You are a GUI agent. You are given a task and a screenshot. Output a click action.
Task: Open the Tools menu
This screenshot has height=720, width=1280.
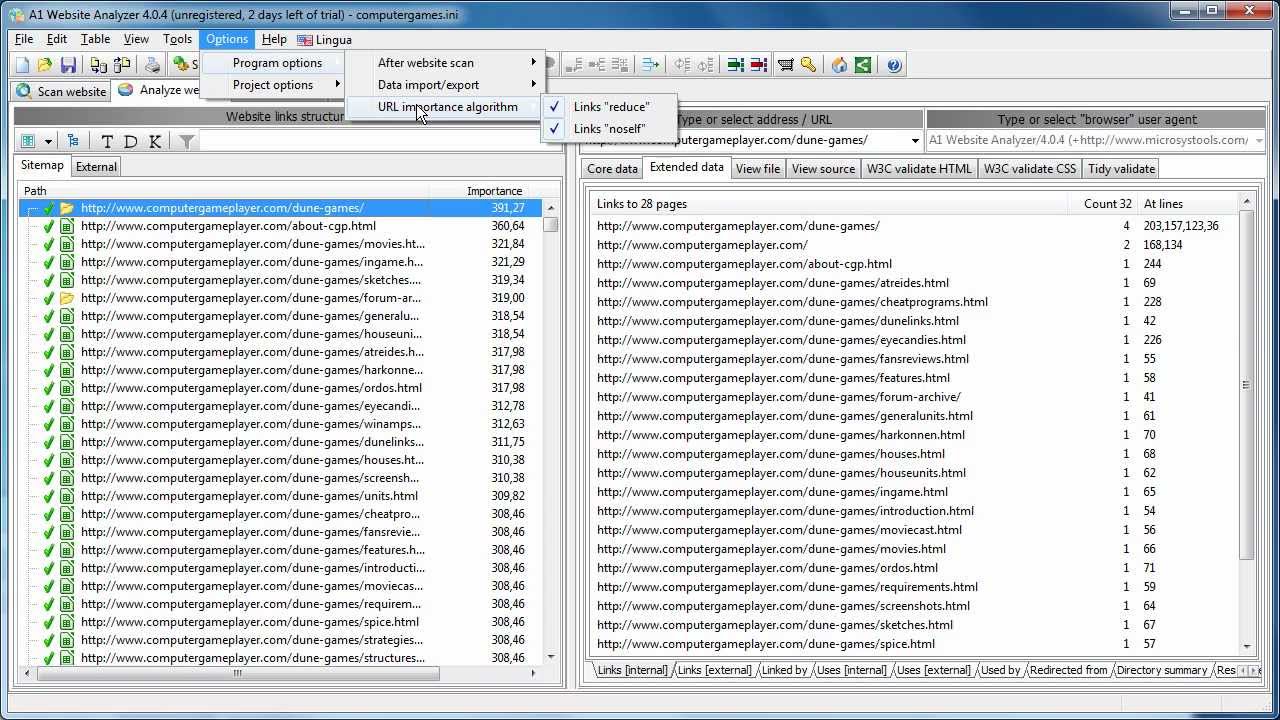177,39
